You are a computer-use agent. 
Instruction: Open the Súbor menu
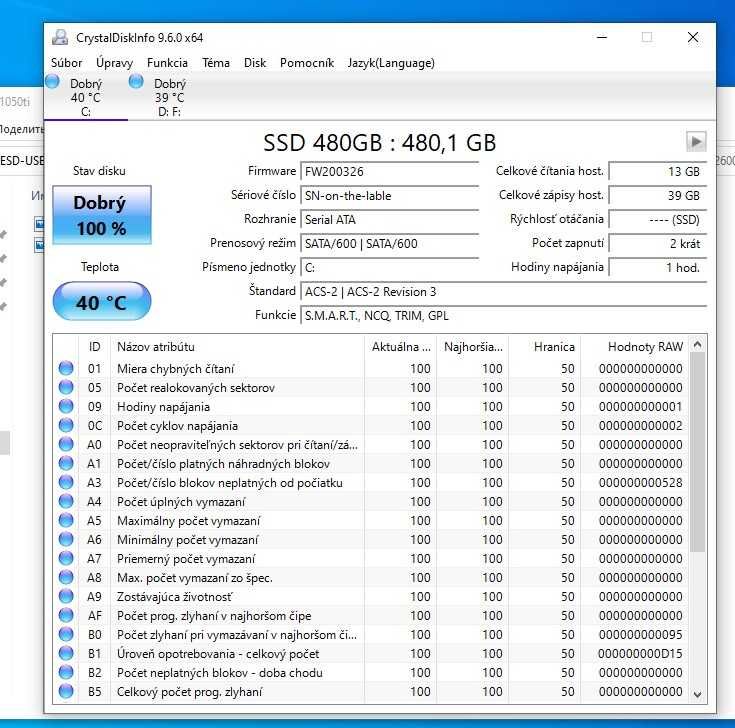coord(67,63)
